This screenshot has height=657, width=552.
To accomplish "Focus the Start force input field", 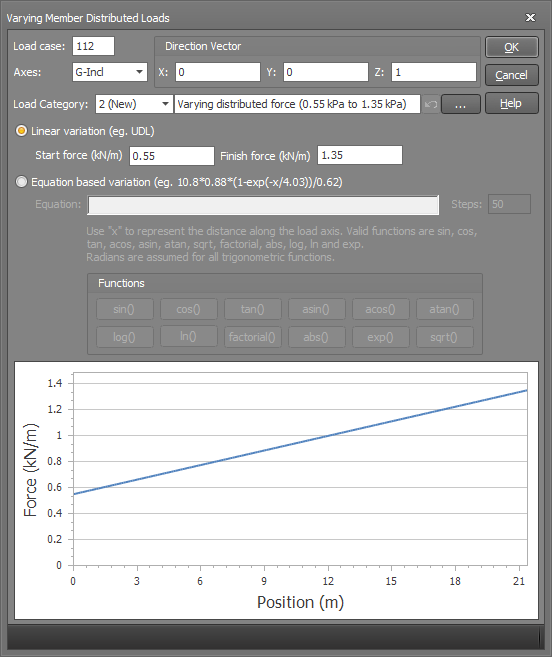I will pyautogui.click(x=172, y=156).
